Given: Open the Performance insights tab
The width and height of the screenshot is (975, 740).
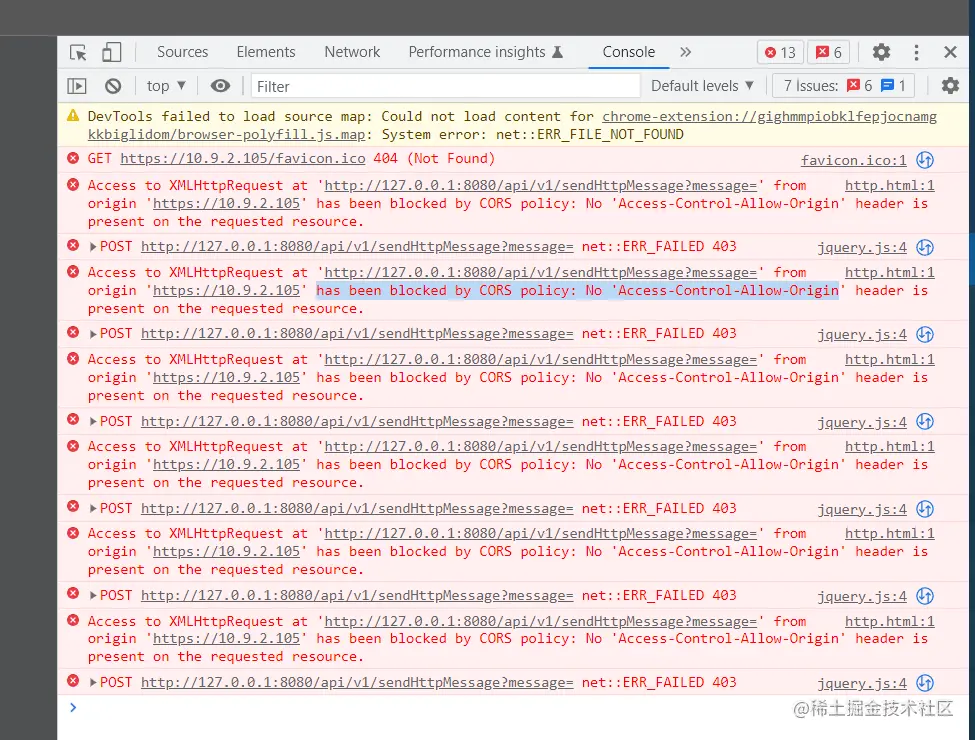Looking at the screenshot, I should (486, 52).
